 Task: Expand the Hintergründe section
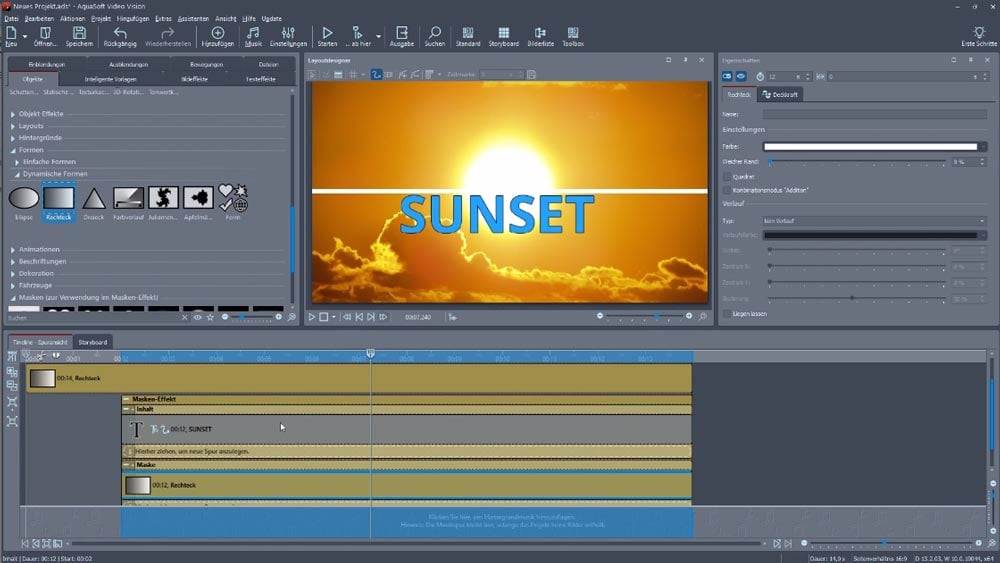tap(40, 138)
